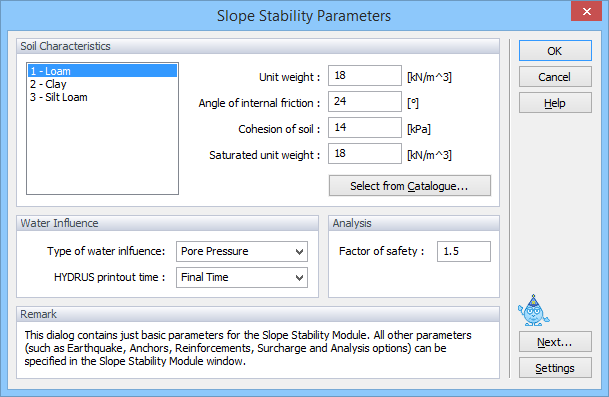This screenshot has height=397, width=609.
Task: Select 2 - Clay soil entry
Action: 102,84
